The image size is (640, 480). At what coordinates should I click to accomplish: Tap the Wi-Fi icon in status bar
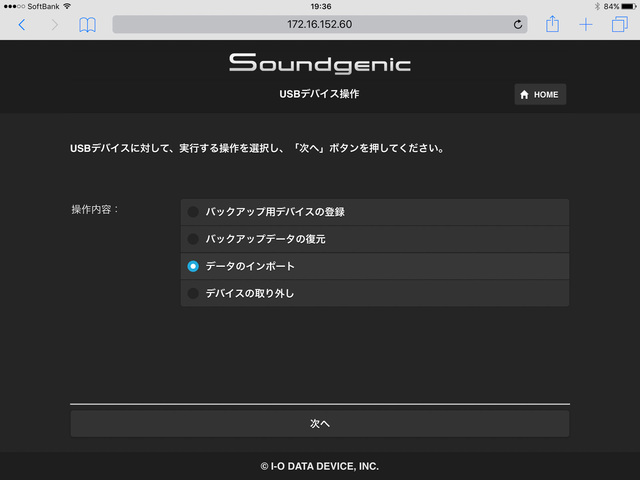point(67,6)
